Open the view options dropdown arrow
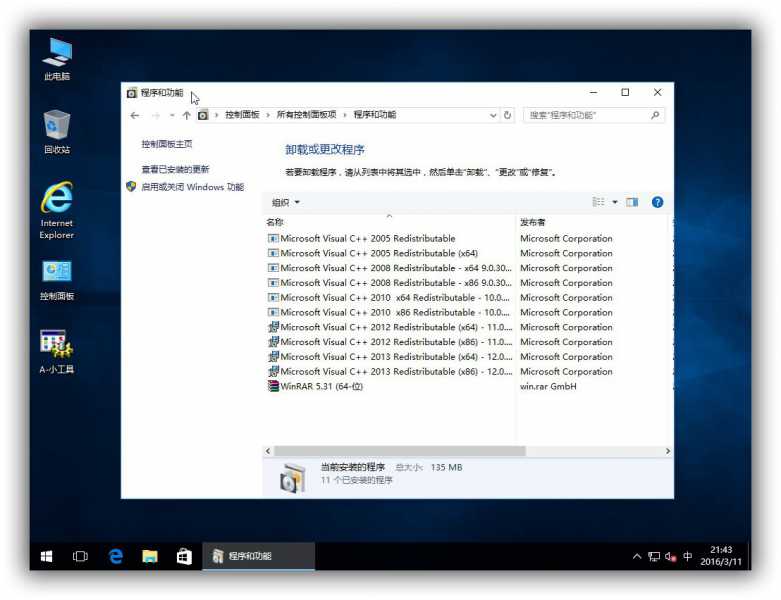The width and height of the screenshot is (781, 600). click(x=615, y=202)
